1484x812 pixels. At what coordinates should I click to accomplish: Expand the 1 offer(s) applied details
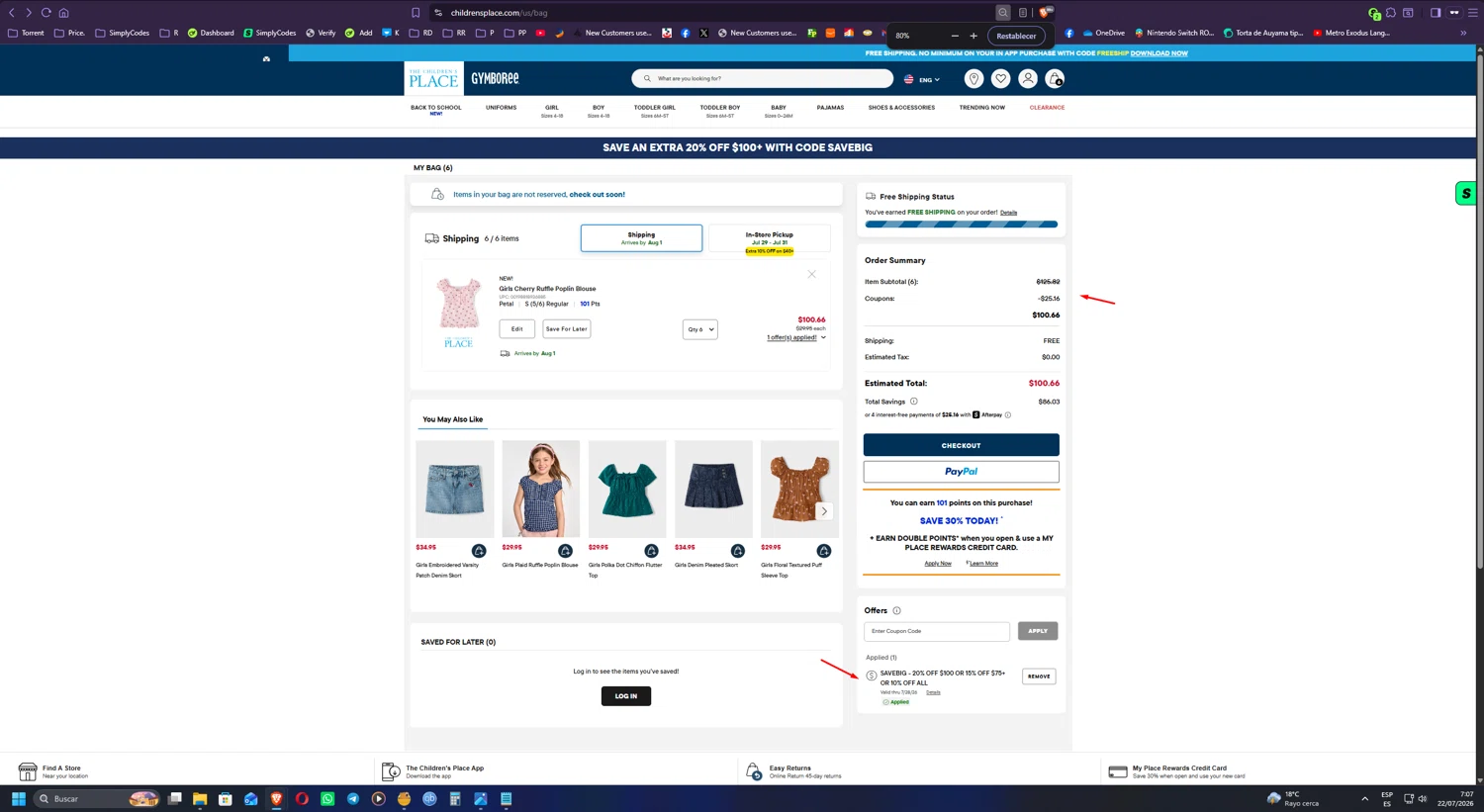[x=795, y=337]
